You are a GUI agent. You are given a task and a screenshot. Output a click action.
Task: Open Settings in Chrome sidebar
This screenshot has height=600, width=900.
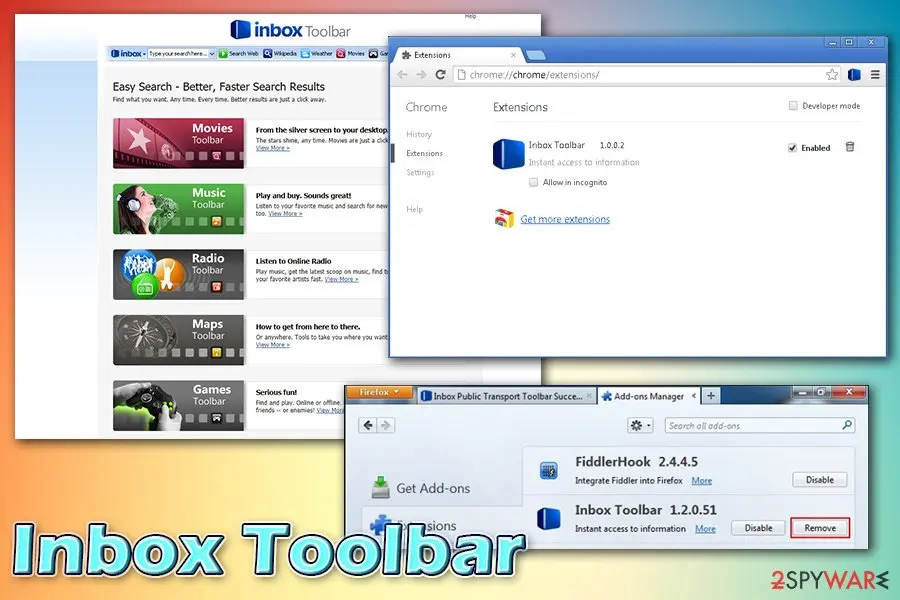point(420,172)
